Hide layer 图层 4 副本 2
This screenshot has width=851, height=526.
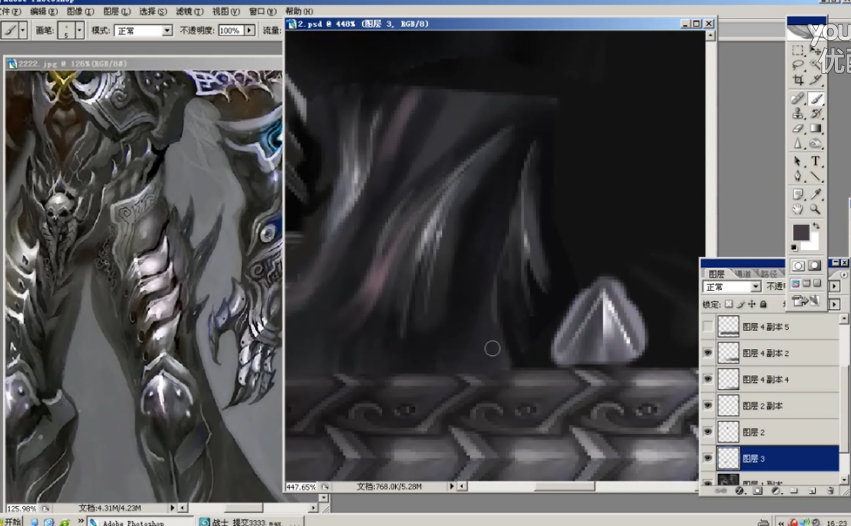pyautogui.click(x=708, y=353)
